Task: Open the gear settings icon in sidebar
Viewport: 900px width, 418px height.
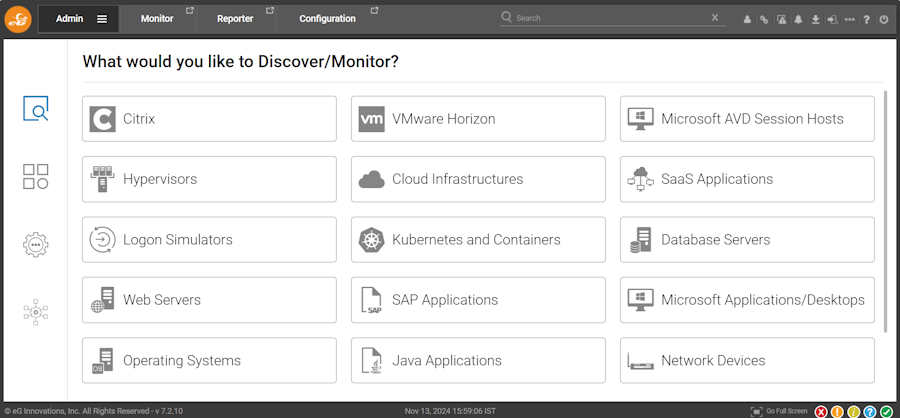Action: [36, 244]
